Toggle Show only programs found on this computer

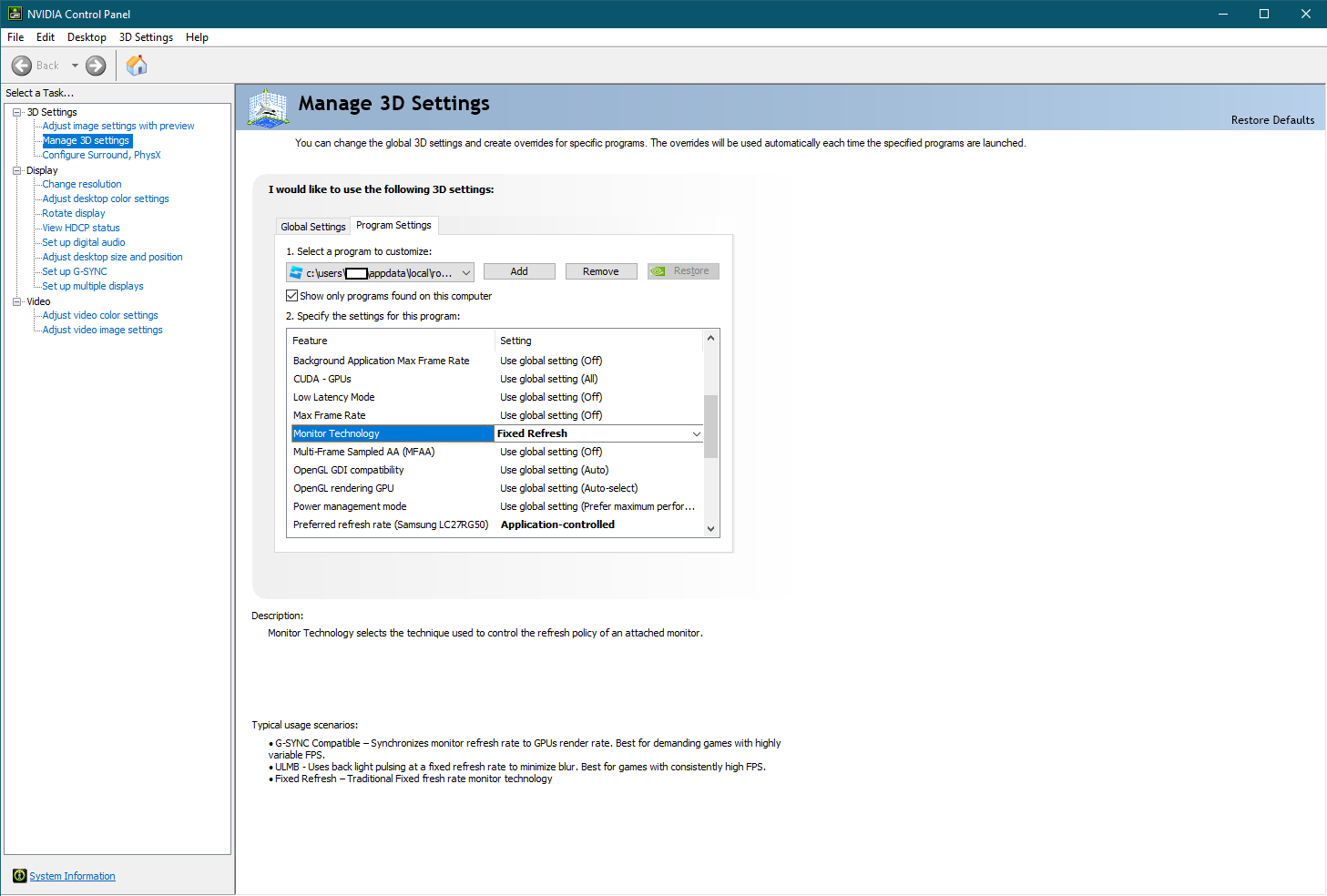click(292, 296)
